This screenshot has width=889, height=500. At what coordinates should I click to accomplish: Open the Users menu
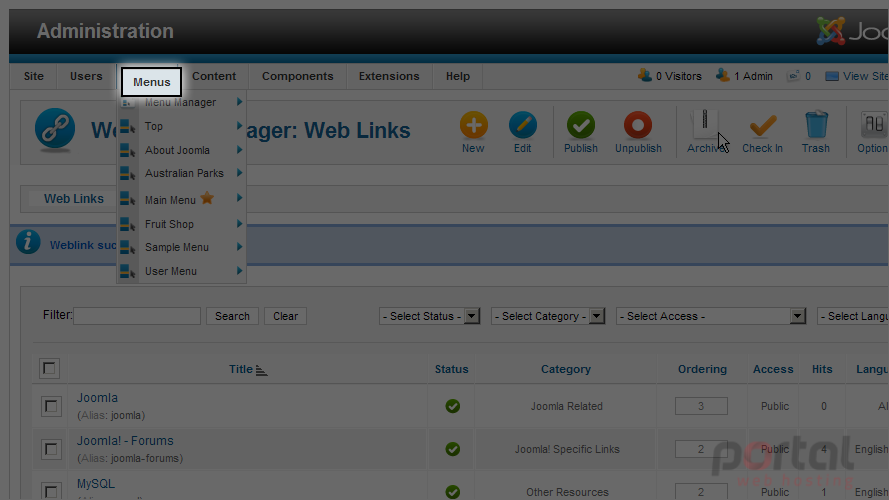(86, 76)
